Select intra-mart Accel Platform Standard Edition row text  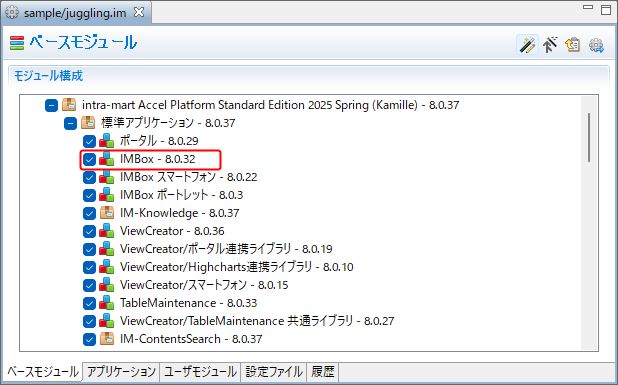coord(270,105)
